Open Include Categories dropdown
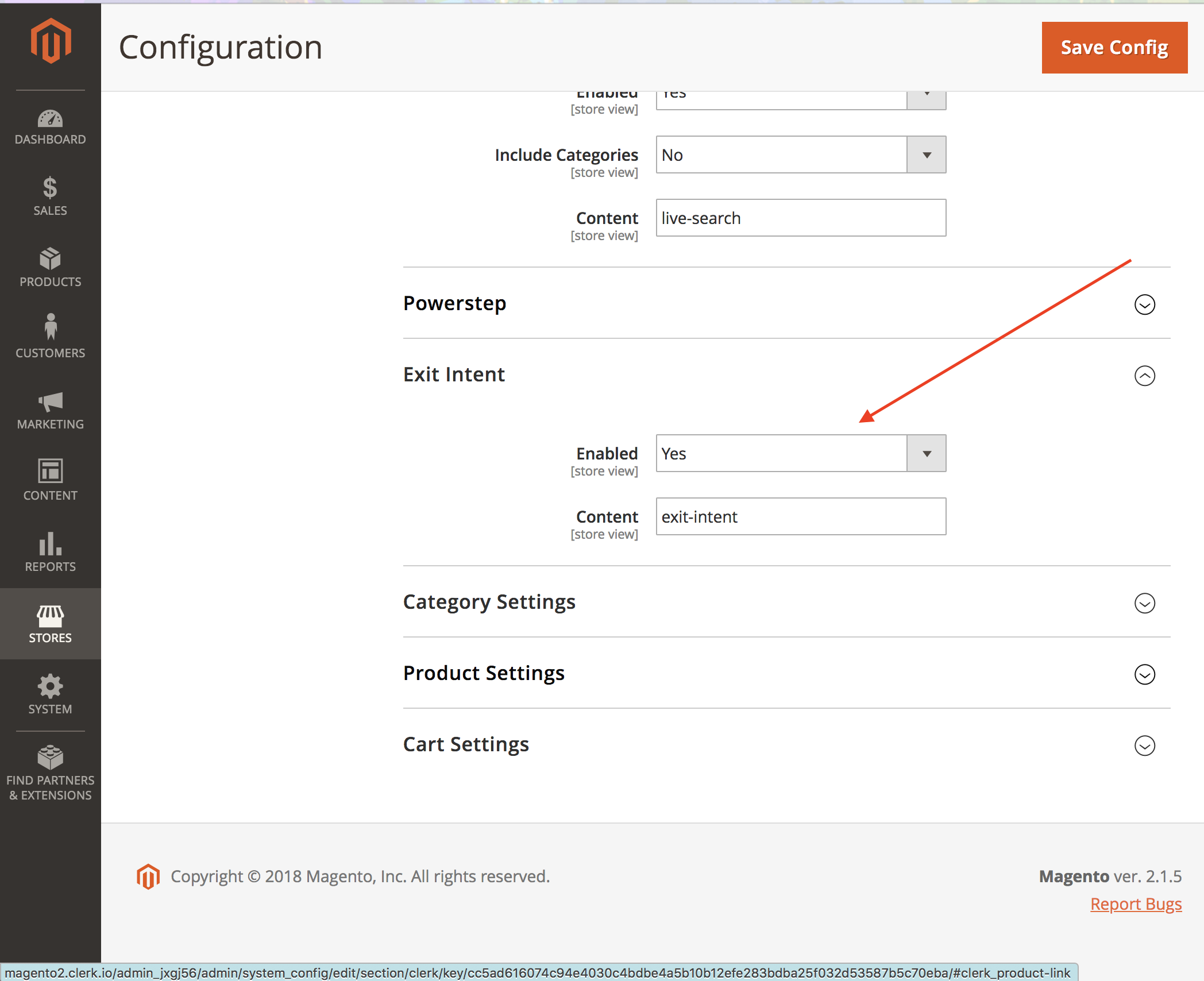This screenshot has height=981, width=1204. 801,155
